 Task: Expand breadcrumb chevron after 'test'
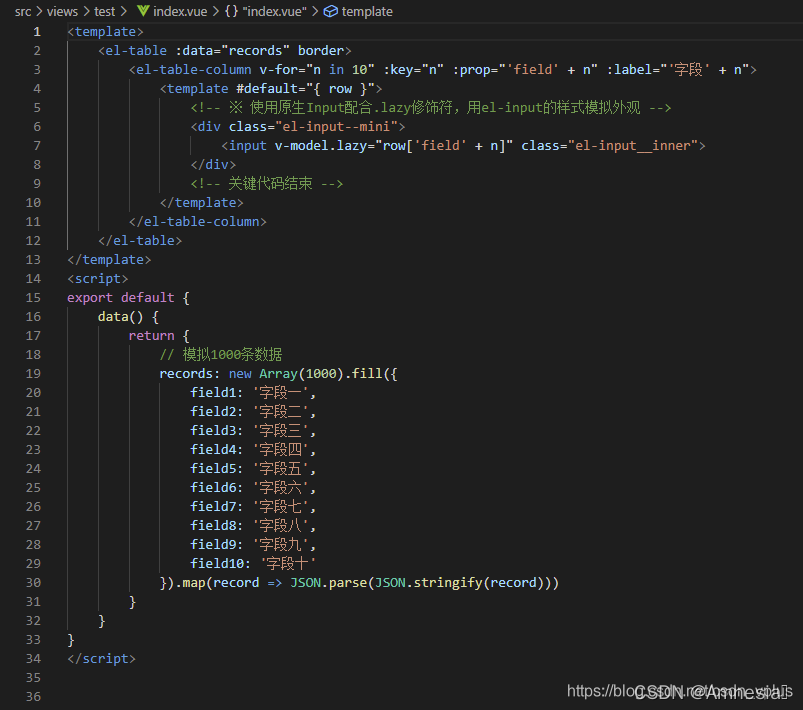point(123,11)
